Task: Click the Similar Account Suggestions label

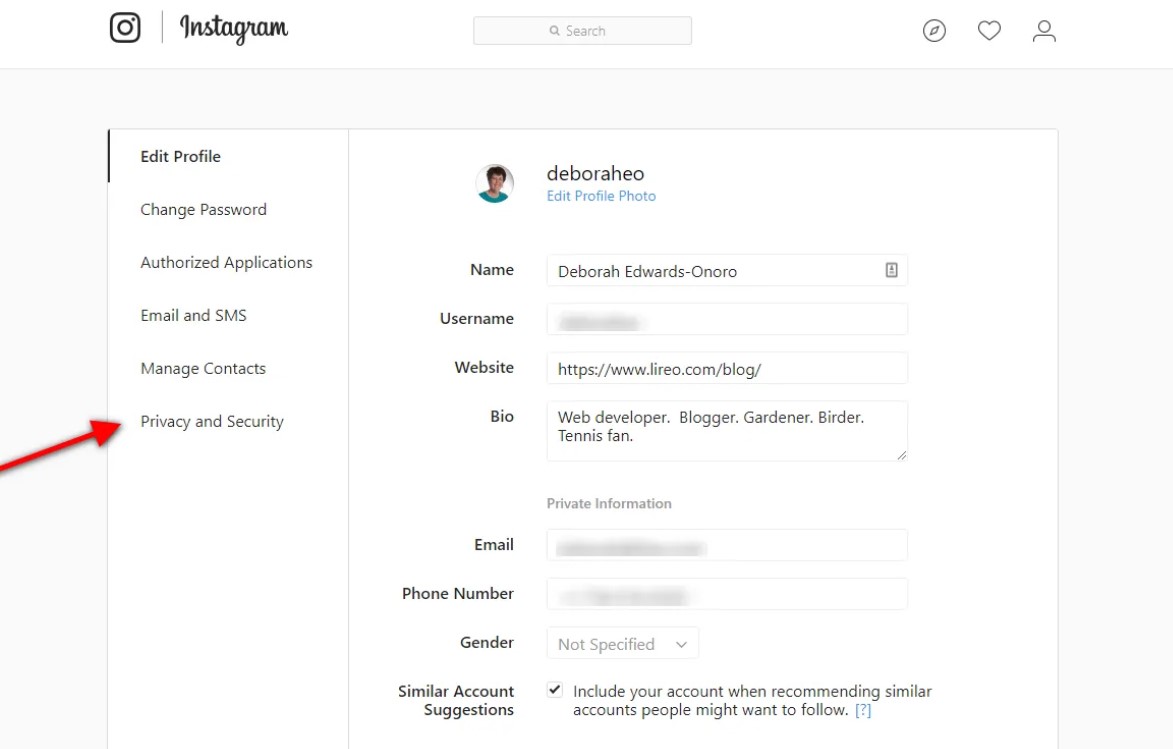Action: 456,700
